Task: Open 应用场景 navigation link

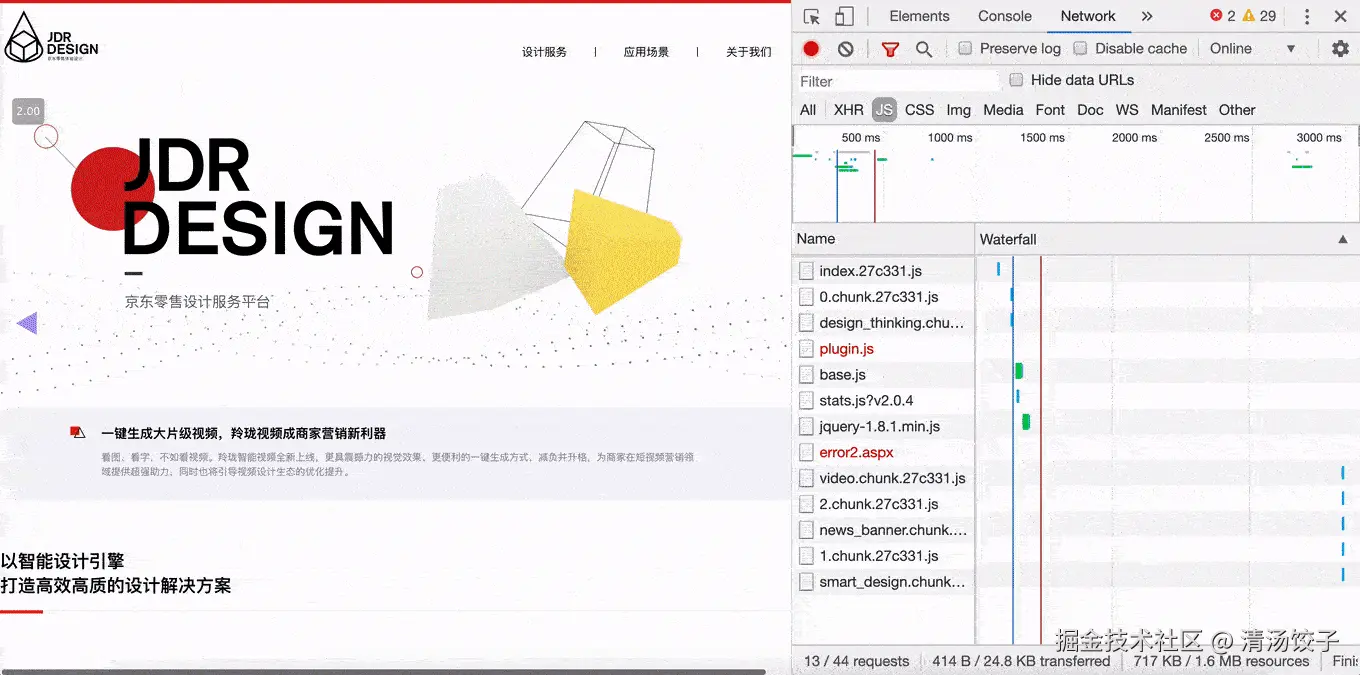Action: [646, 52]
